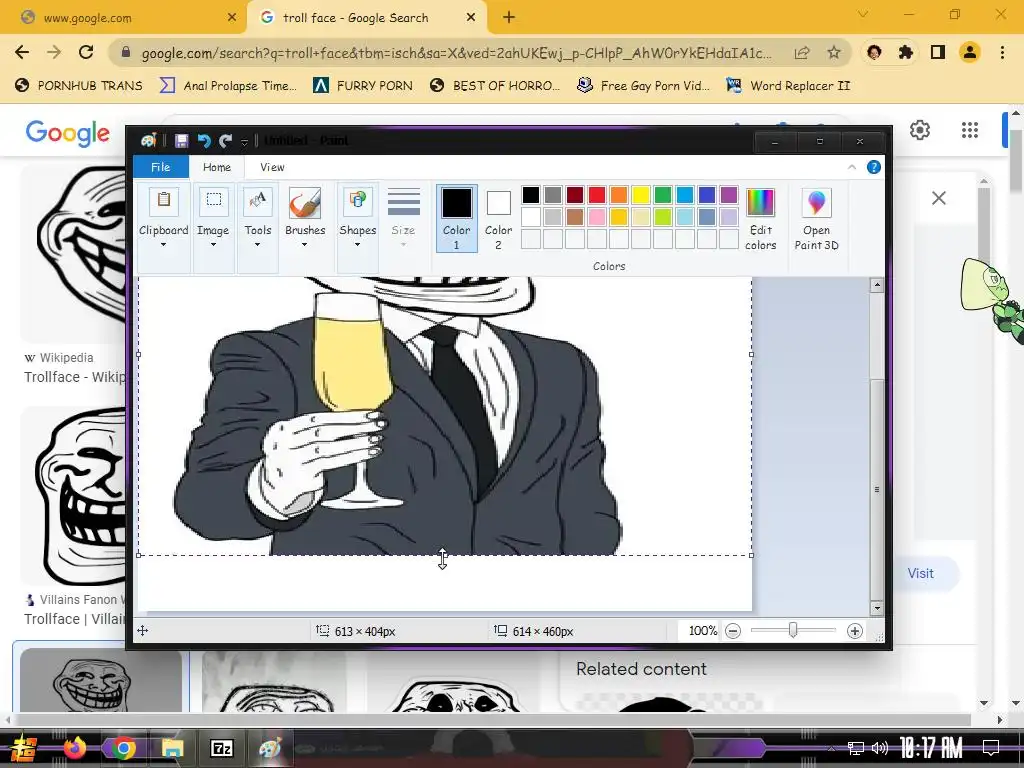
Task: Open Word Replacer II bookmark
Action: pos(789,86)
